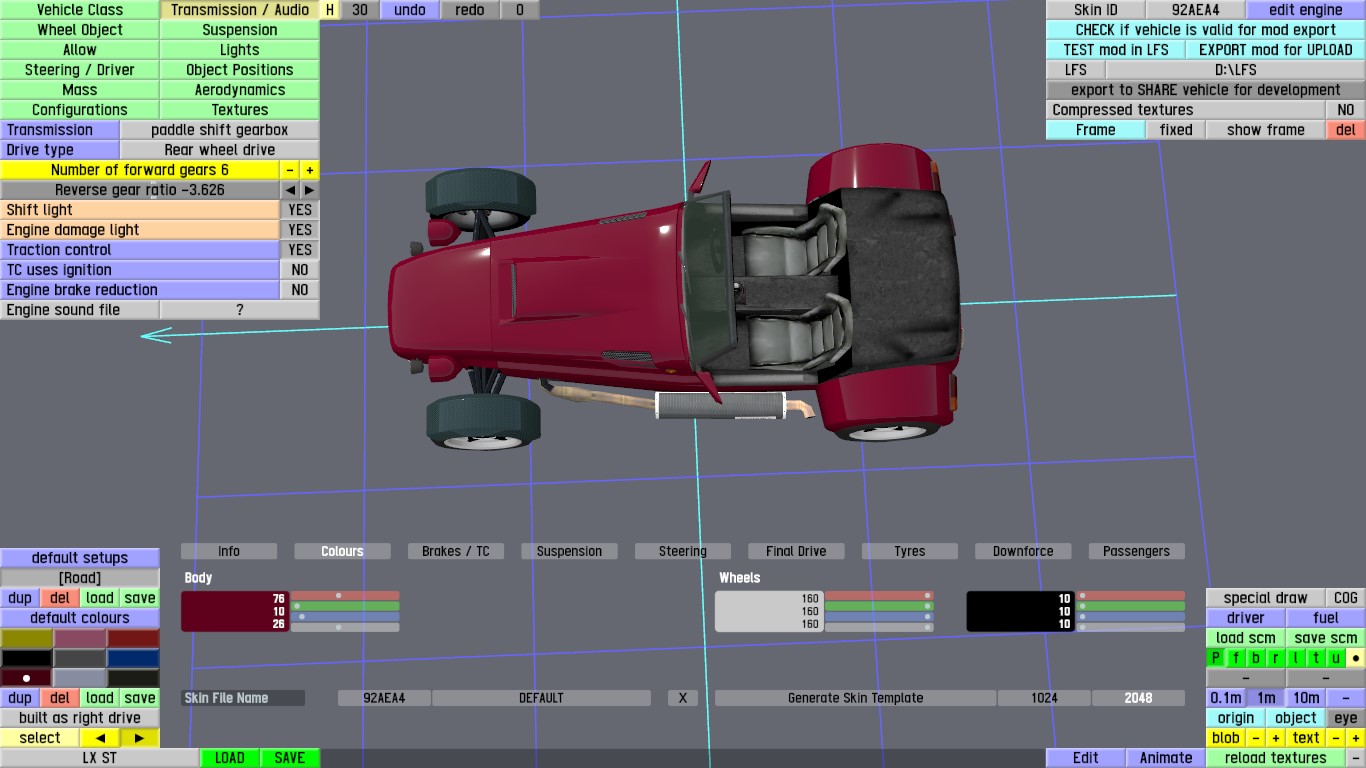The height and width of the screenshot is (768, 1366).
Task: Click right arrow beside Reverse gear ratio
Action: pyautogui.click(x=310, y=190)
